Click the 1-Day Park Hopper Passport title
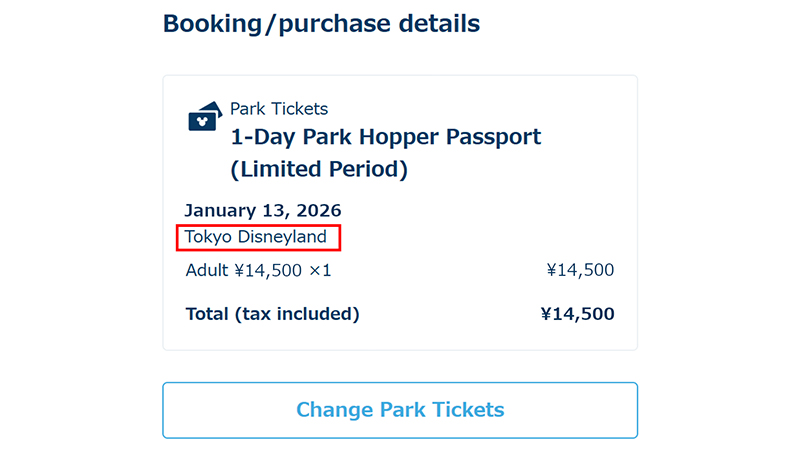Image resolution: width=800 pixels, height=450 pixels. tap(385, 137)
